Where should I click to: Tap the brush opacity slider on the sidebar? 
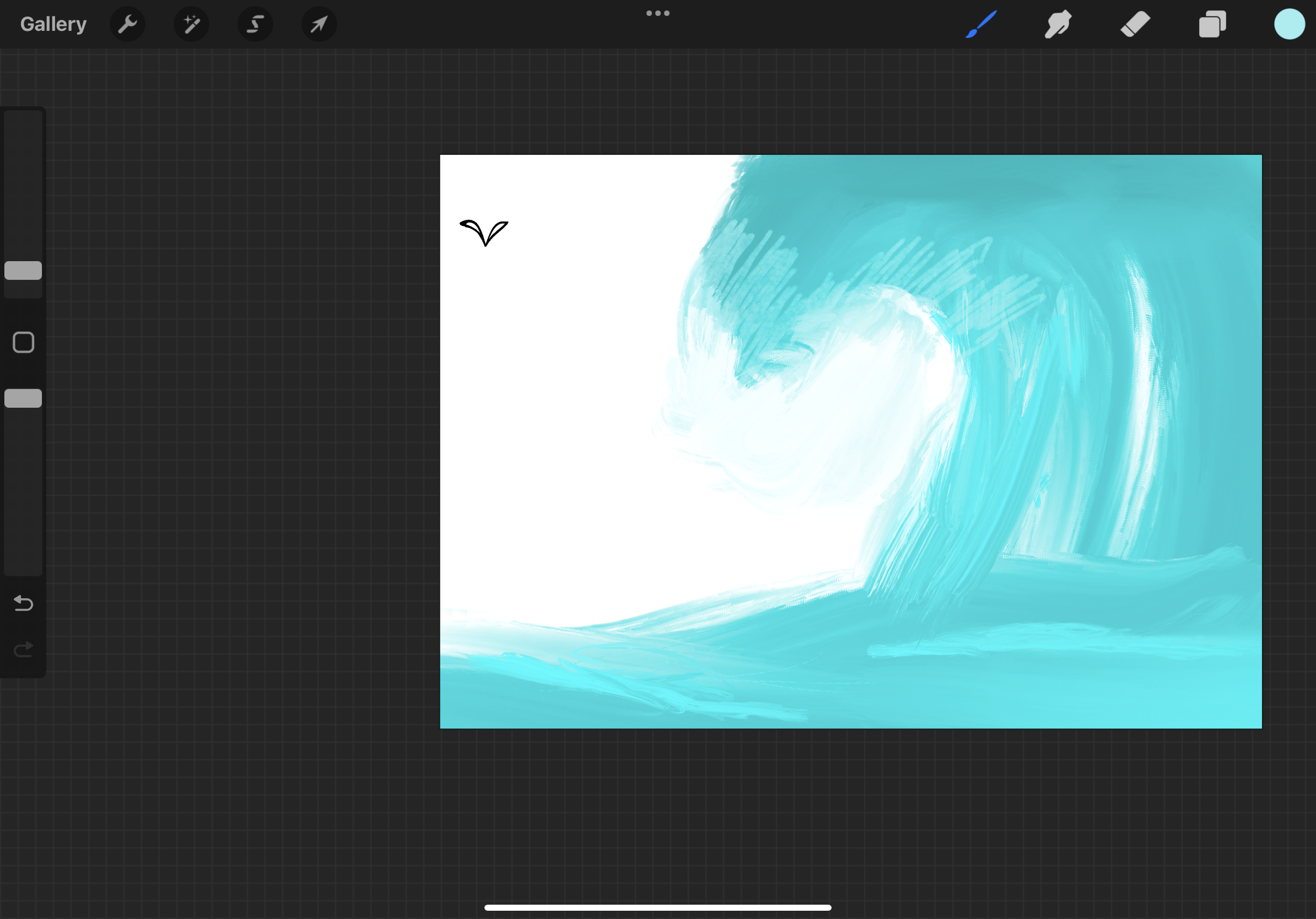pos(23,398)
